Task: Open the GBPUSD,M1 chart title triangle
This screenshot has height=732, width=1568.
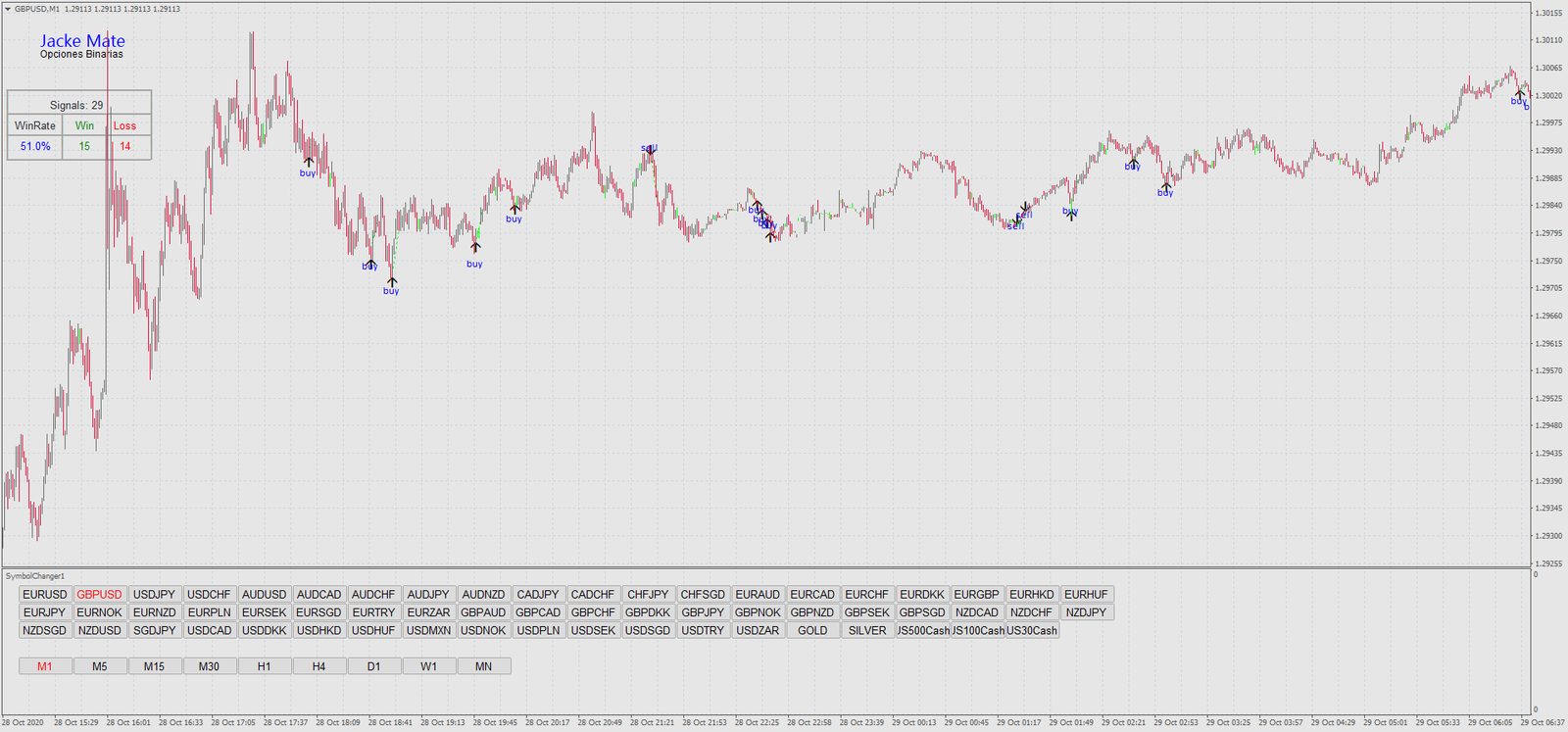Action: (x=8, y=9)
